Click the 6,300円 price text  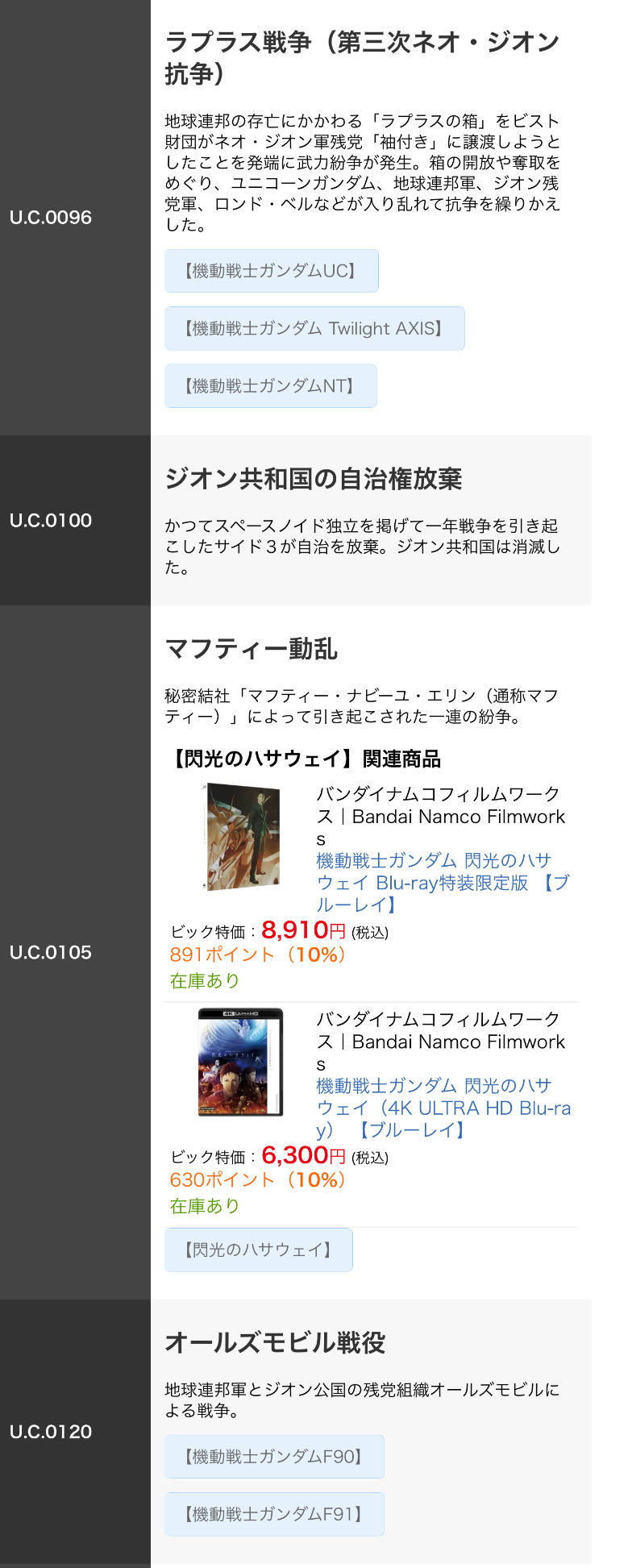click(303, 1155)
